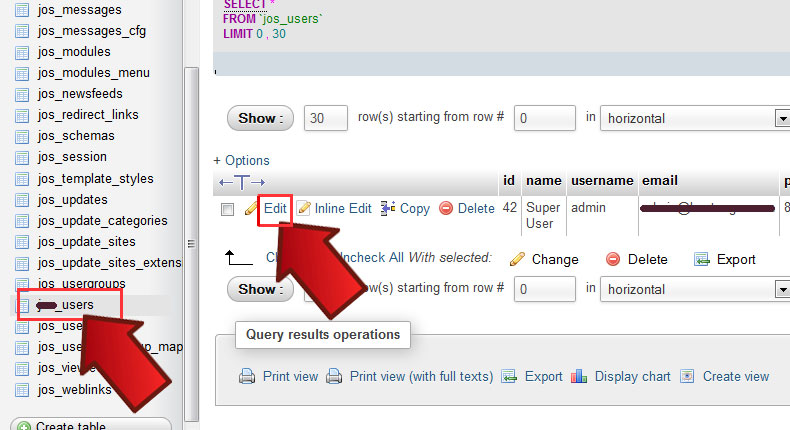Toggle full texts using the ←T→ control
The height and width of the screenshot is (430, 790).
point(241,182)
